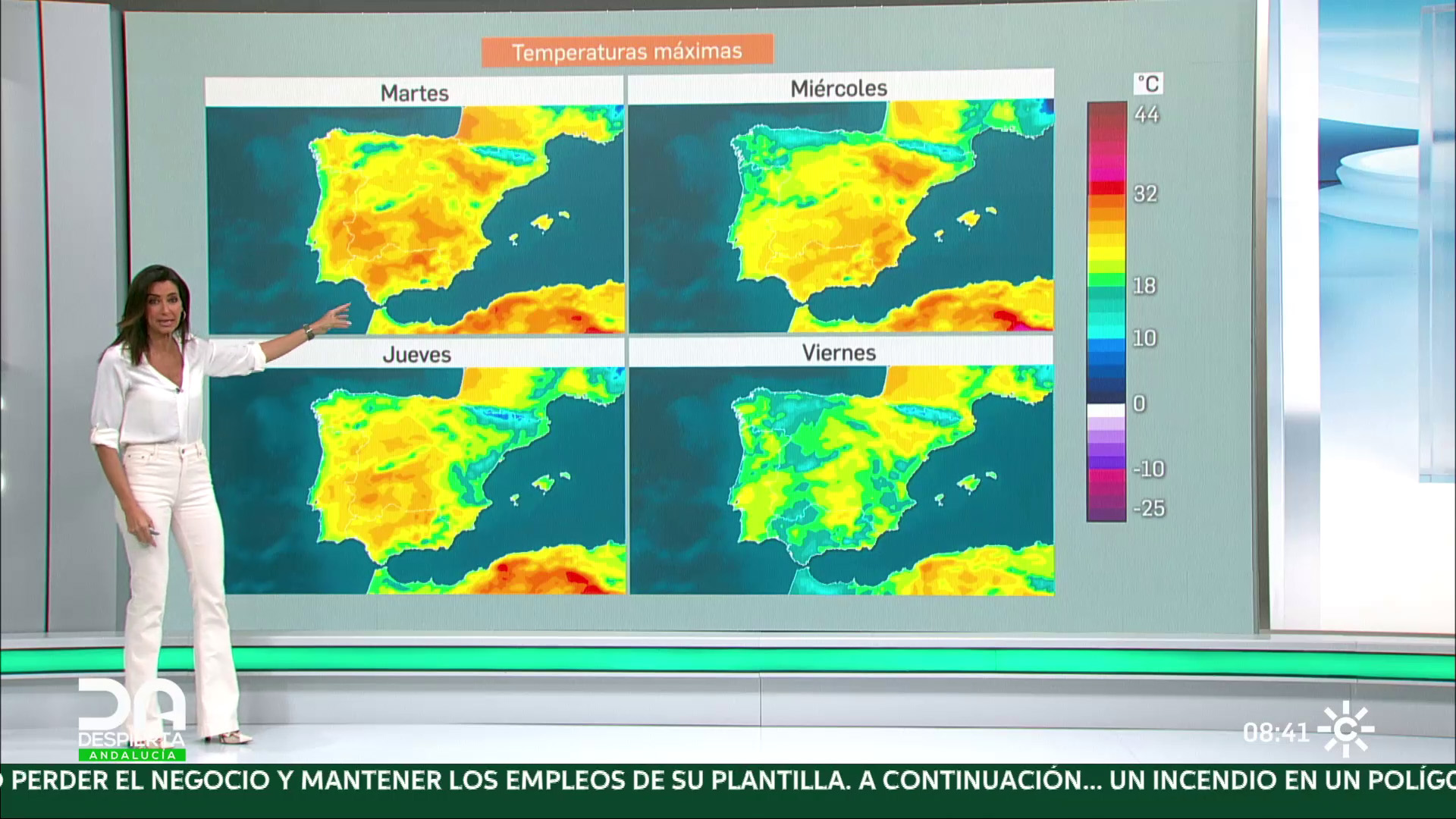Viewport: 1456px width, 819px height.
Task: Click the Jueves map header
Action: coord(416,354)
